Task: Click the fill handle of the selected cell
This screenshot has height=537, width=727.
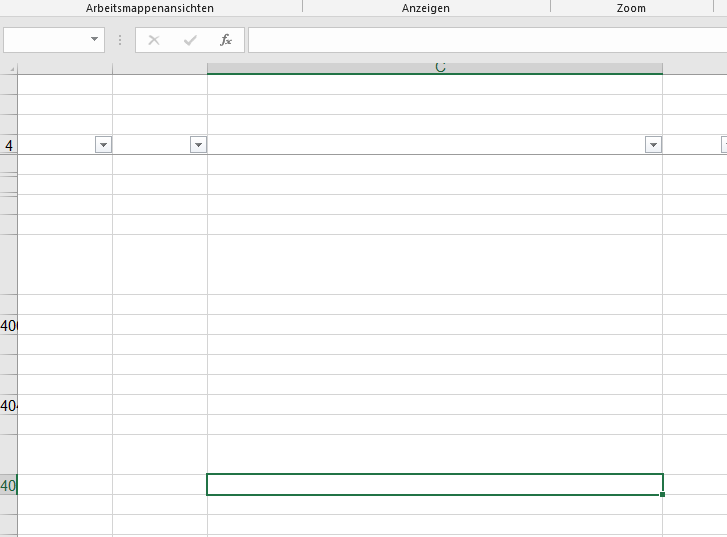Action: [662, 494]
